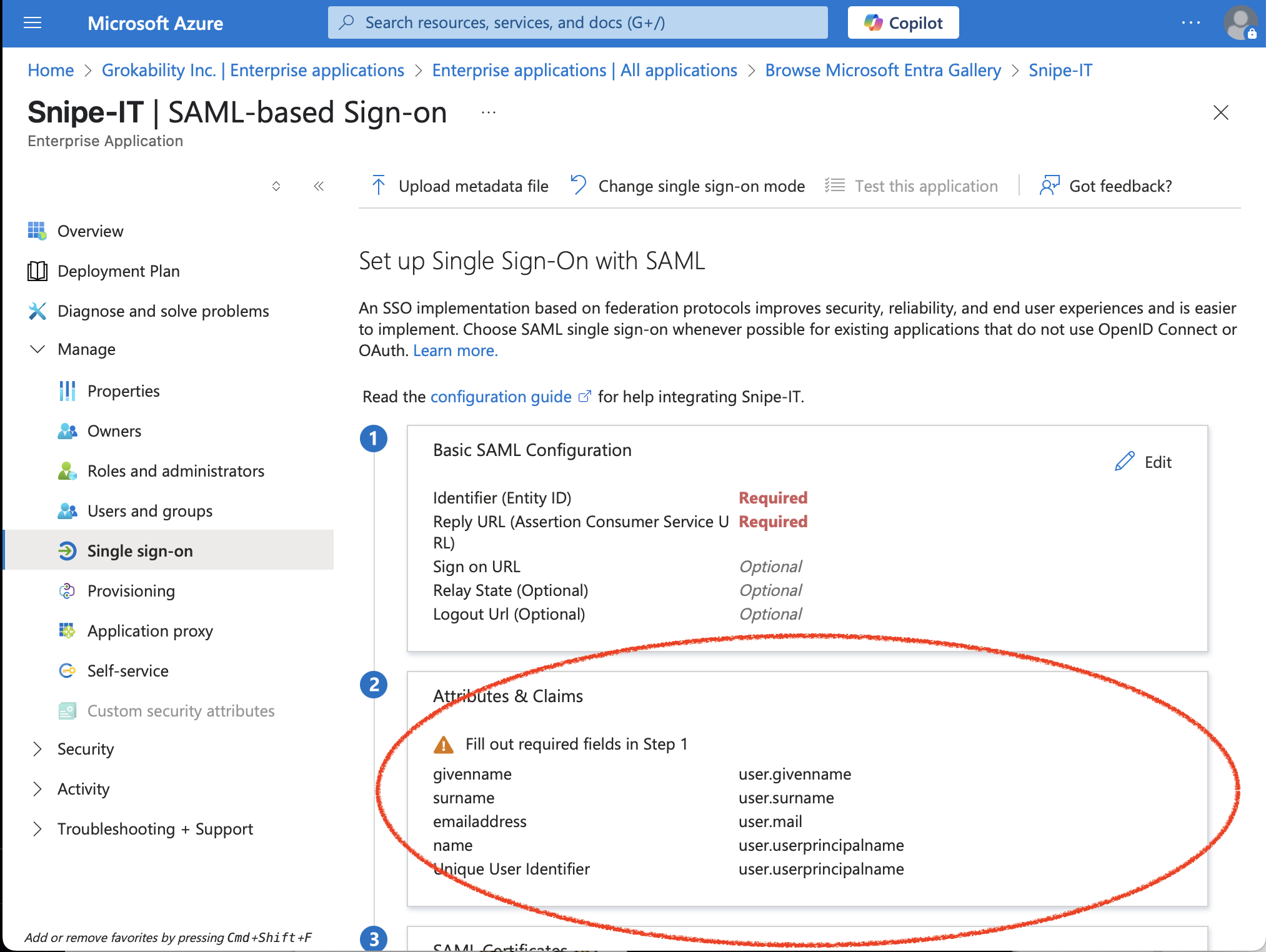
Task: Click Custom security attributes
Action: pos(181,711)
